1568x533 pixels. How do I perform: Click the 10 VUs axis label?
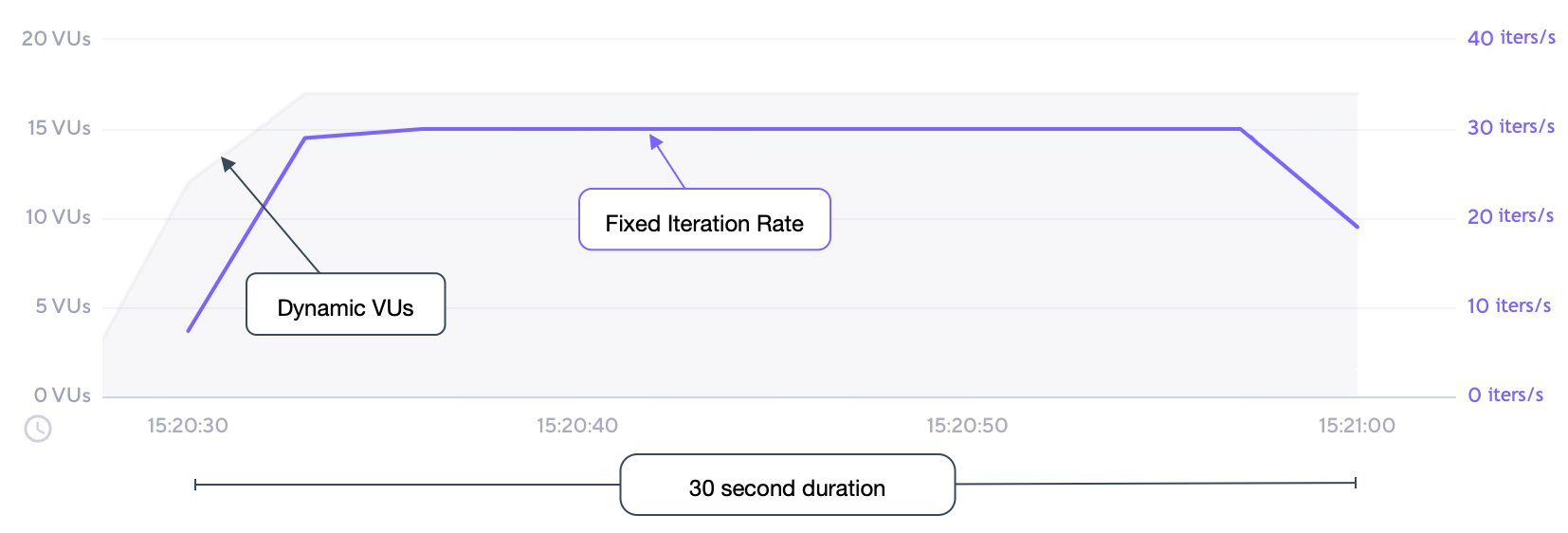[58, 217]
